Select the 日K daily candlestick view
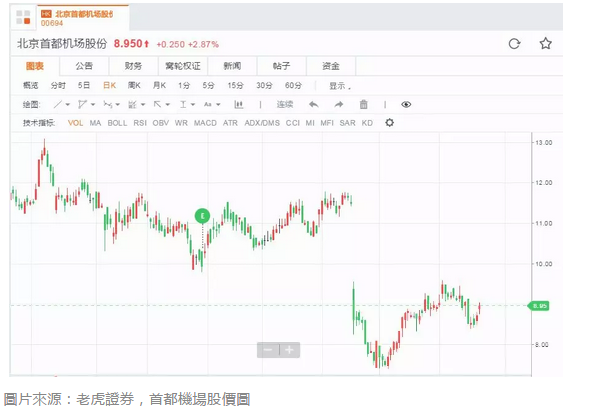The height and width of the screenshot is (414, 595). pyautogui.click(x=109, y=85)
